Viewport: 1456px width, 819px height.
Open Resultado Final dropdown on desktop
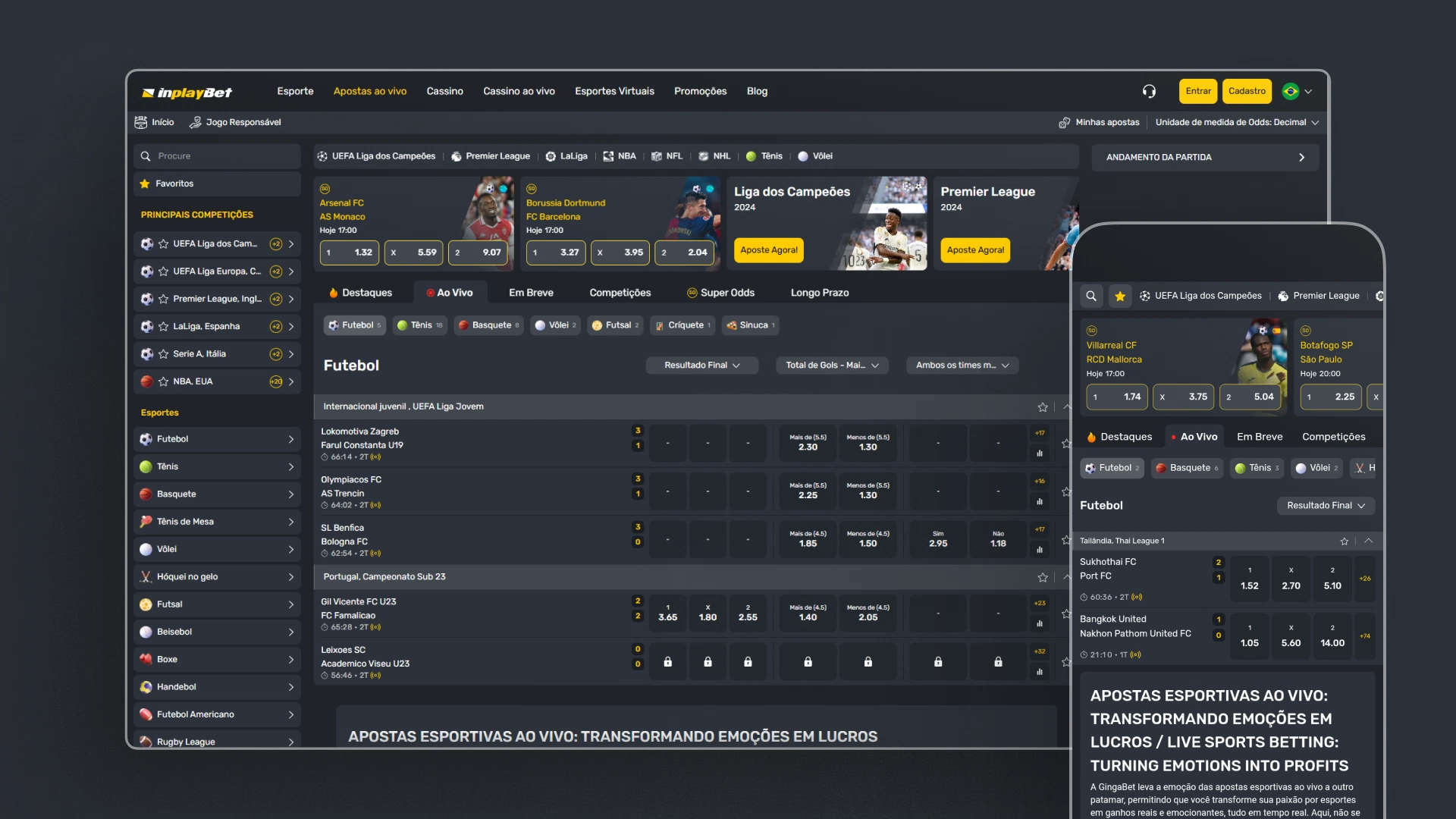coord(702,366)
